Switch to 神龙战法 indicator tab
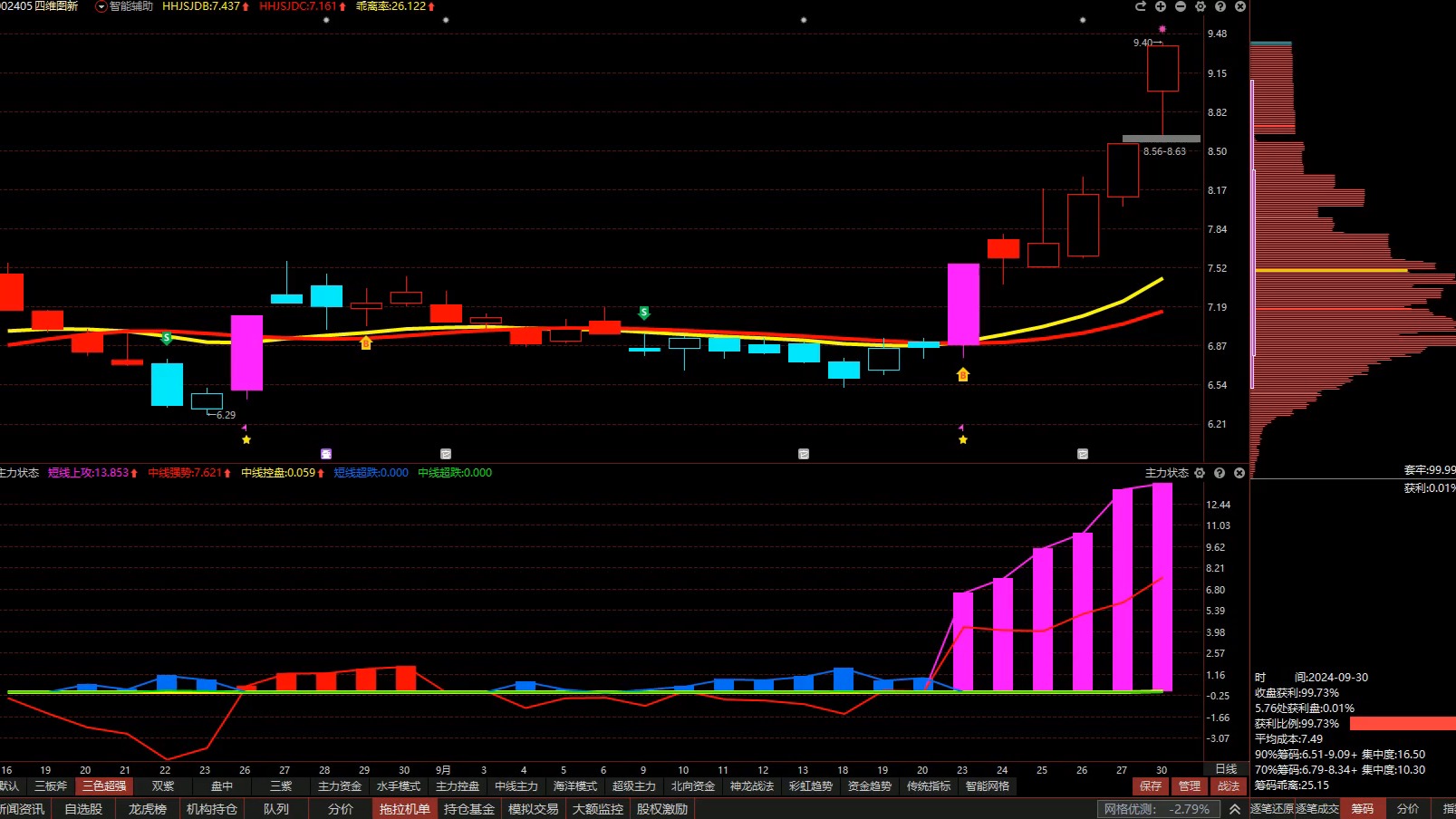1456x819 pixels. coord(752,786)
